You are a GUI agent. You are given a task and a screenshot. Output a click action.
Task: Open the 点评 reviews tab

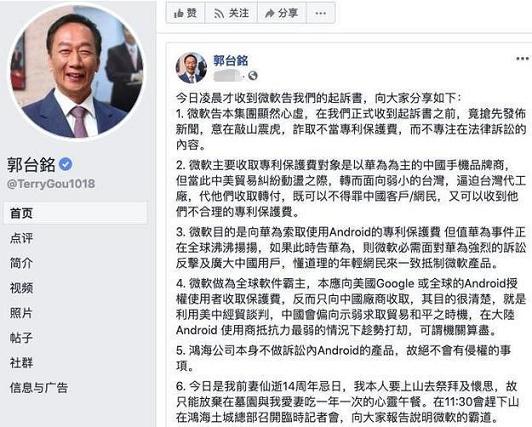(x=21, y=238)
